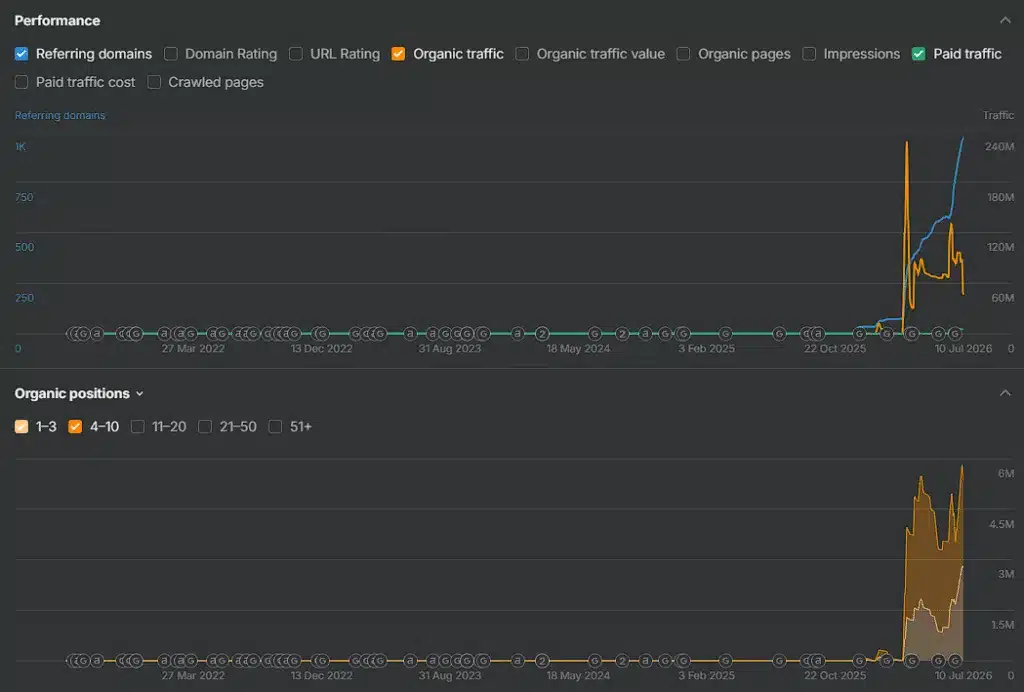Click the 240M axis value

[x=999, y=146]
